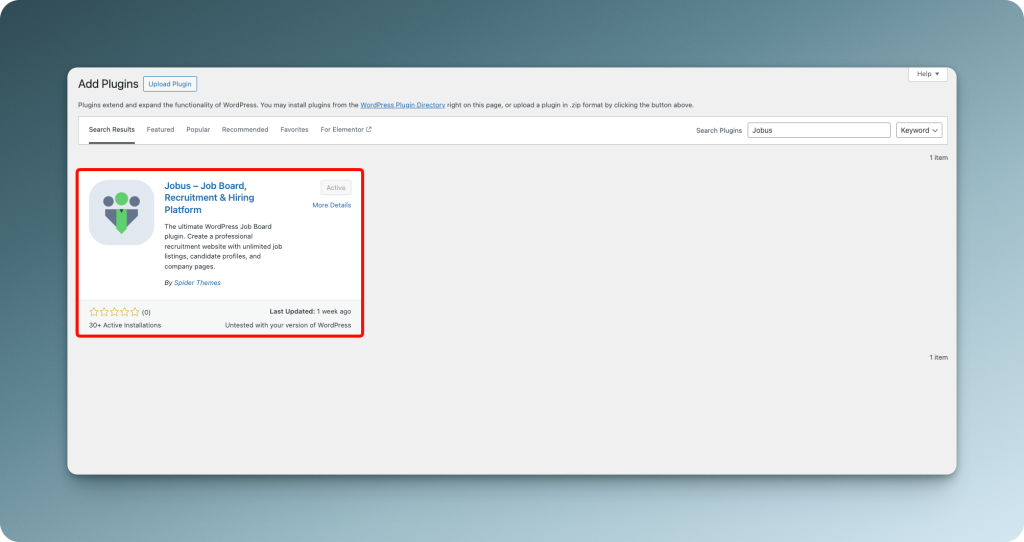This screenshot has height=542, width=1024.
Task: Open the Keyword search type dropdown
Action: [x=919, y=130]
